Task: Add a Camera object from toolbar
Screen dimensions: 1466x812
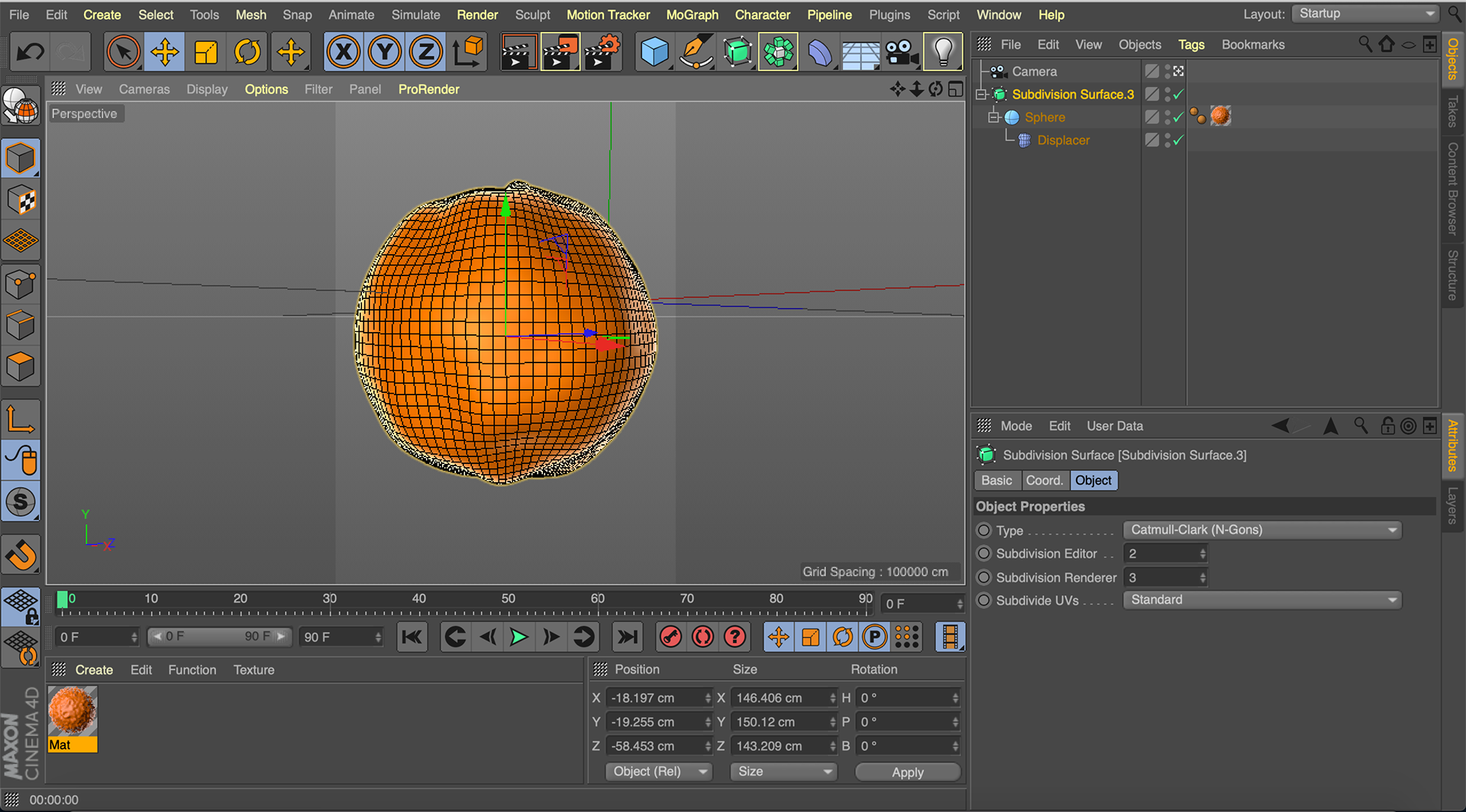Action: (901, 53)
